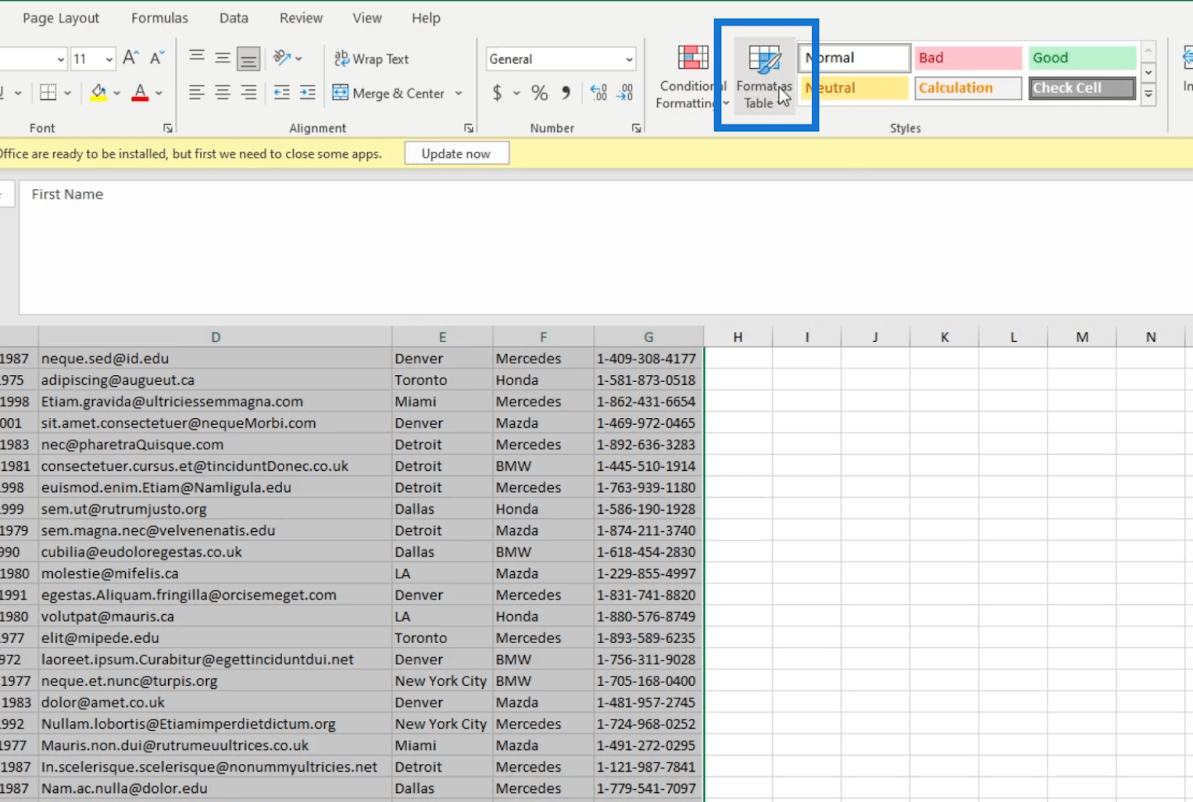1193x802 pixels.
Task: Select the Good cell style
Action: [x=1082, y=58]
